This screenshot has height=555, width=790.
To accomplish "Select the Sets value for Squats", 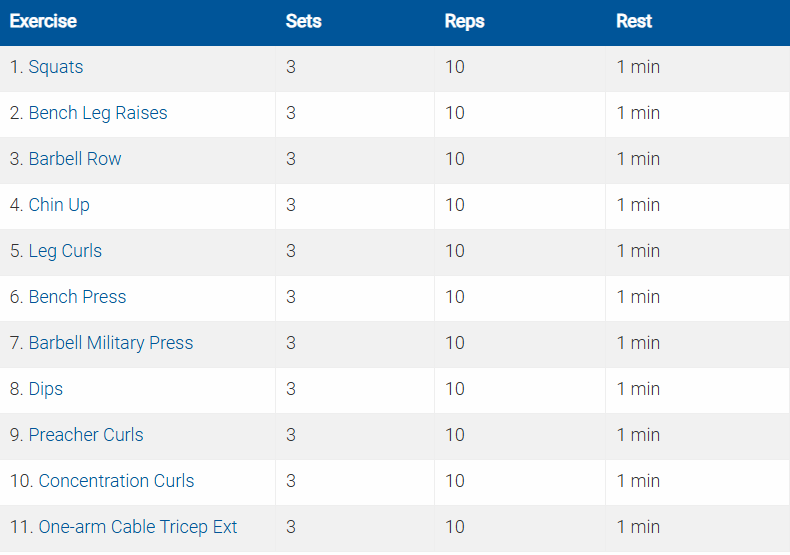I will coord(291,67).
